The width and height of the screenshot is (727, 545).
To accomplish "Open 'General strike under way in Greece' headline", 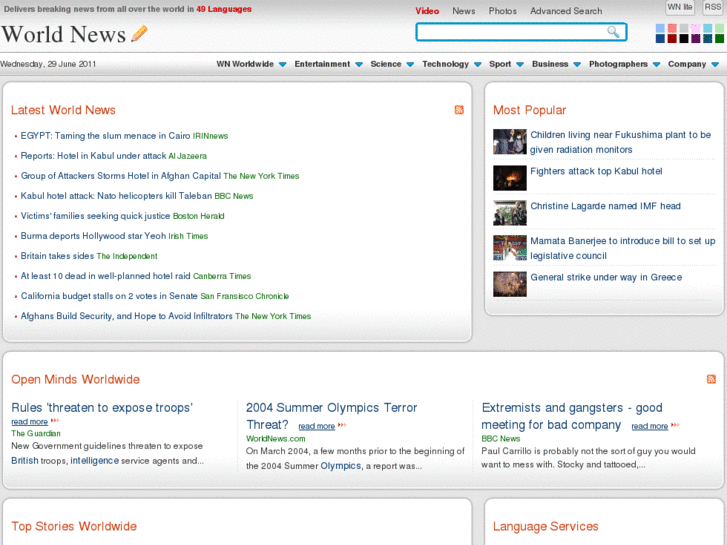I will 606,277.
